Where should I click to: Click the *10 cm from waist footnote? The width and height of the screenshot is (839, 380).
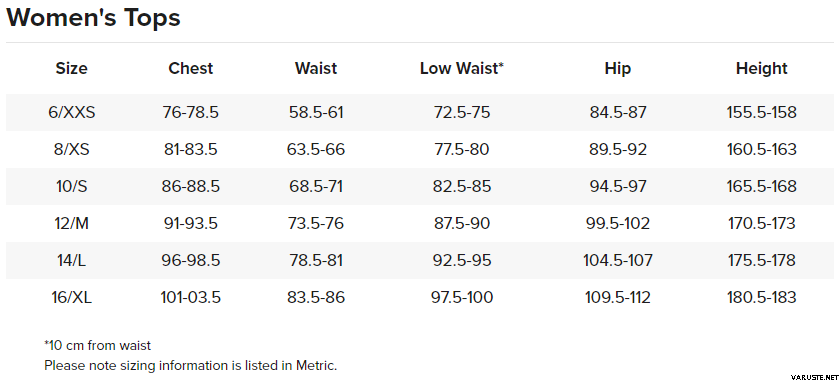coord(97,345)
